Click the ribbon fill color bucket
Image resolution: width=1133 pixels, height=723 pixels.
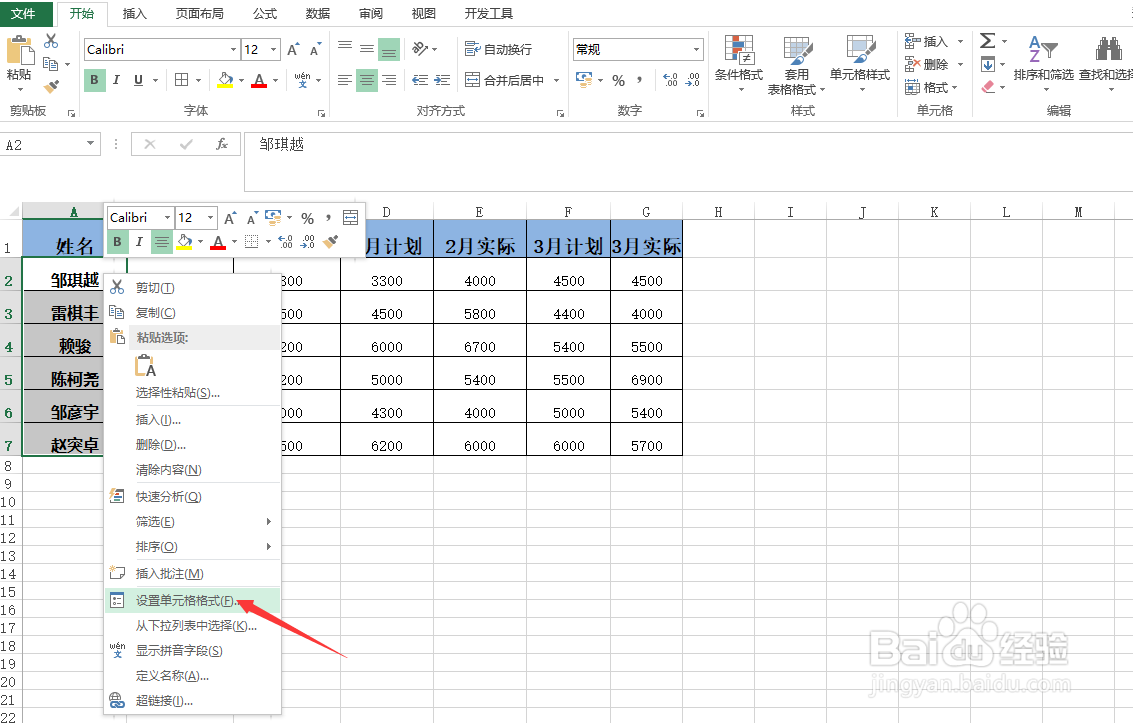pyautogui.click(x=225, y=79)
